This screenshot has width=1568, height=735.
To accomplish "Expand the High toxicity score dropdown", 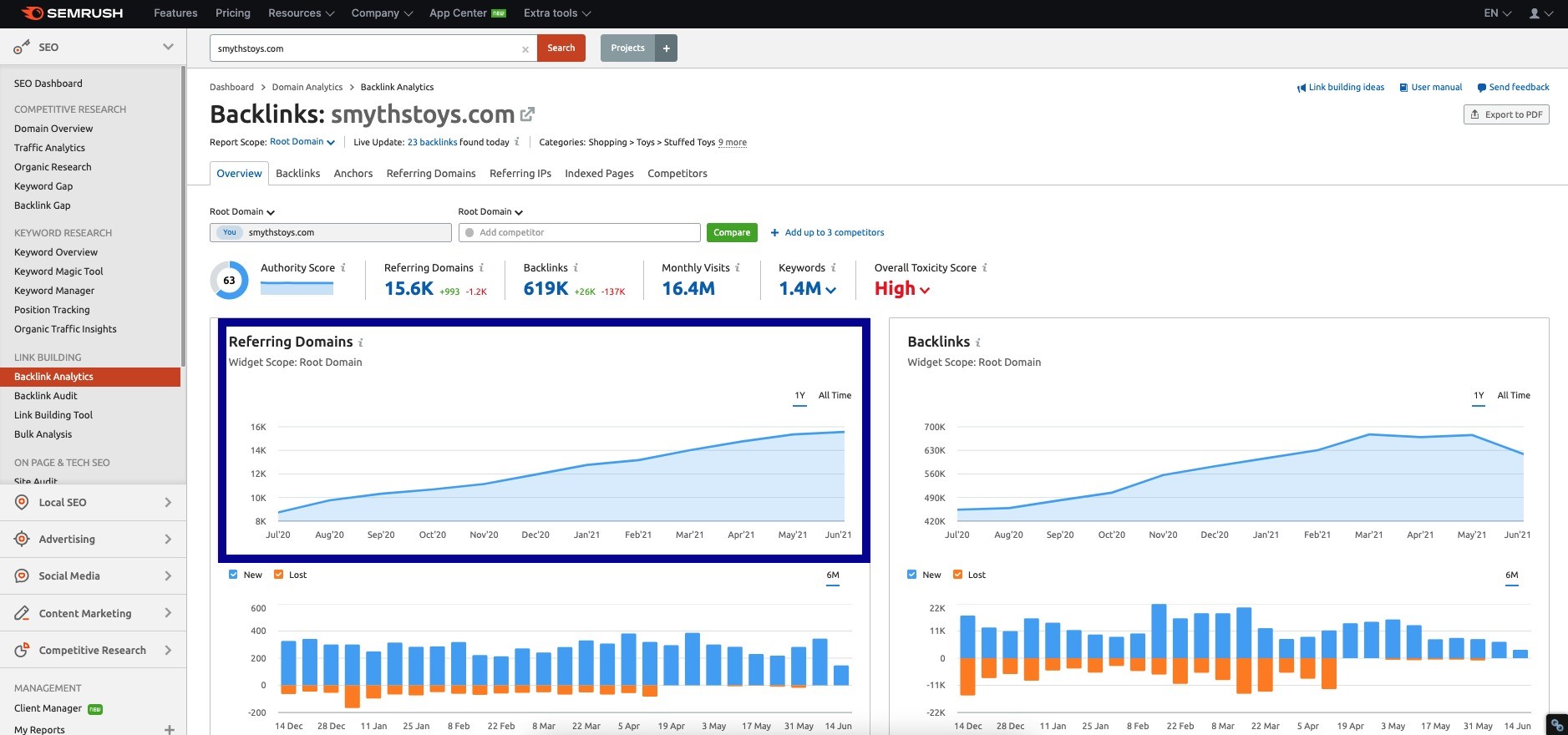I will coord(902,289).
